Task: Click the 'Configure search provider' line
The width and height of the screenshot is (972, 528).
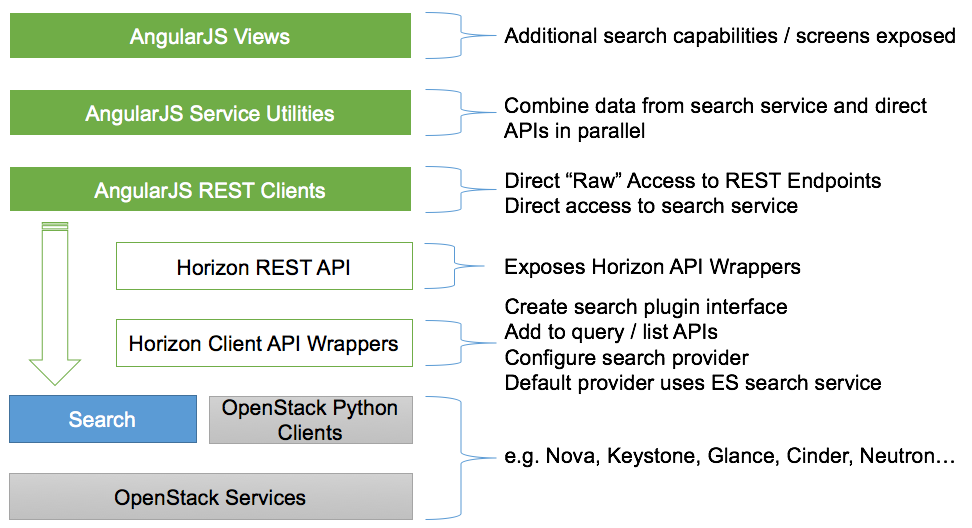Action: pyautogui.click(x=626, y=357)
